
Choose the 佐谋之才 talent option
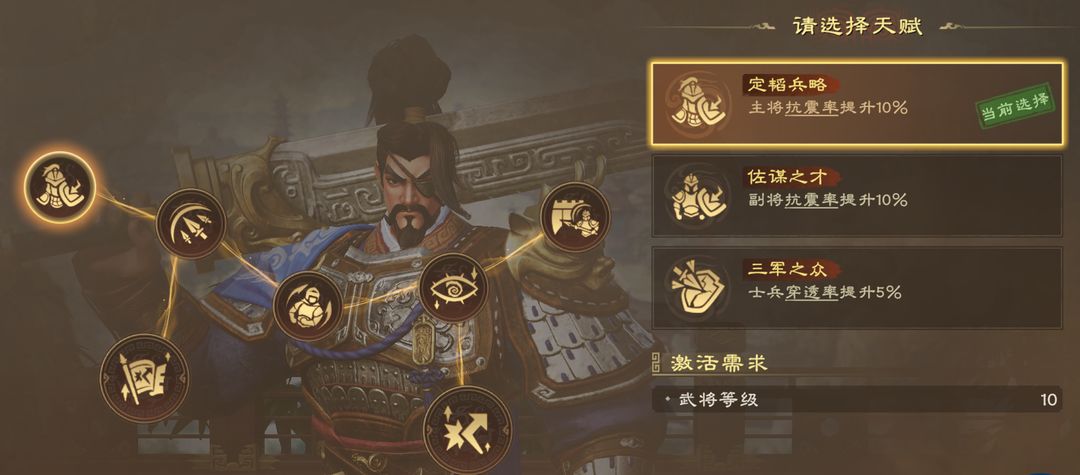pyautogui.click(x=858, y=196)
